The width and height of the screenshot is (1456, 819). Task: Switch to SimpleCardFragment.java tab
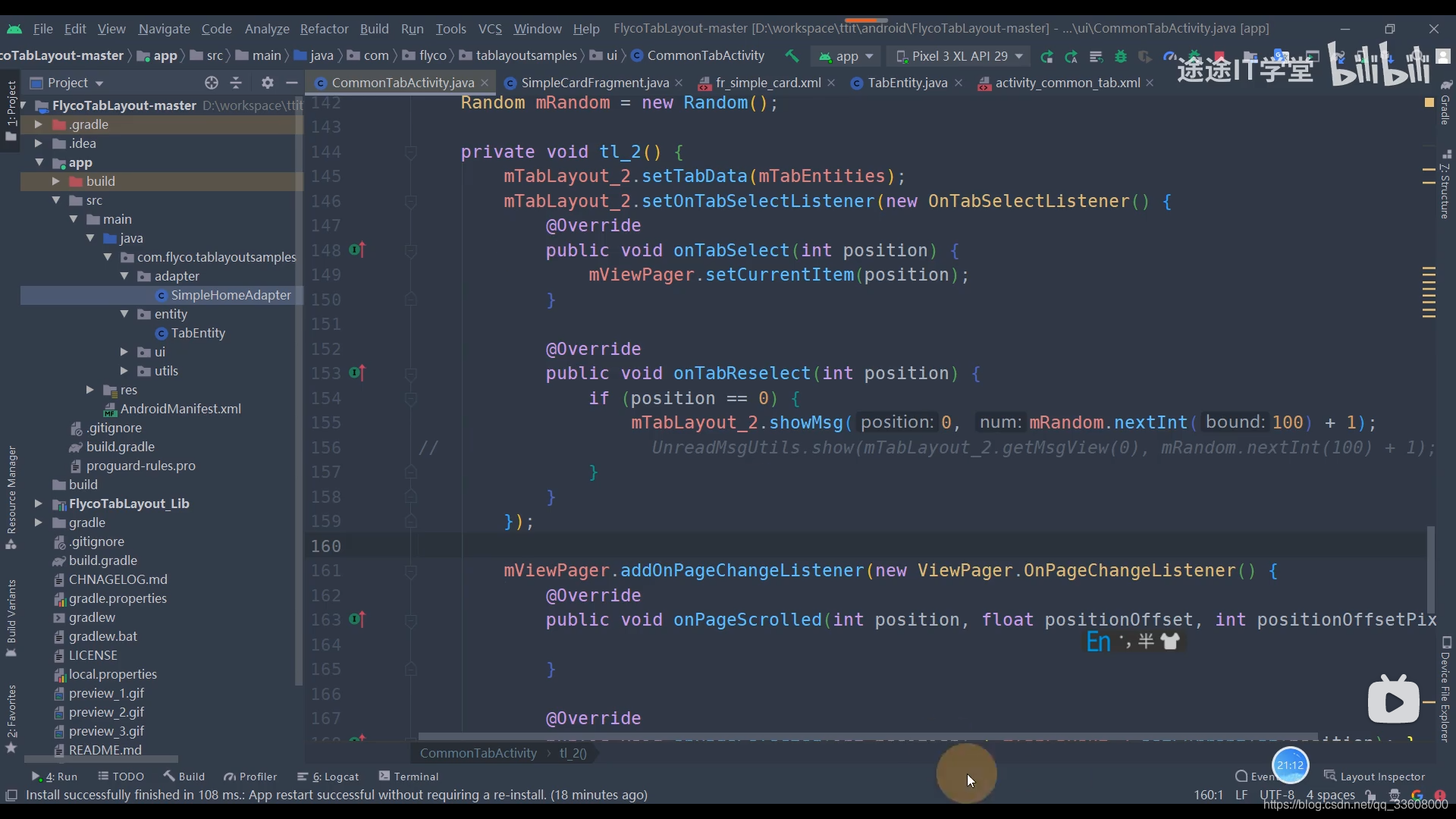[x=594, y=83]
